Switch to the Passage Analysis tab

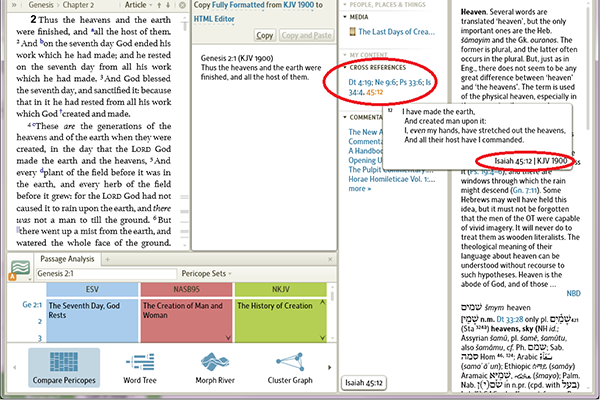click(67, 259)
